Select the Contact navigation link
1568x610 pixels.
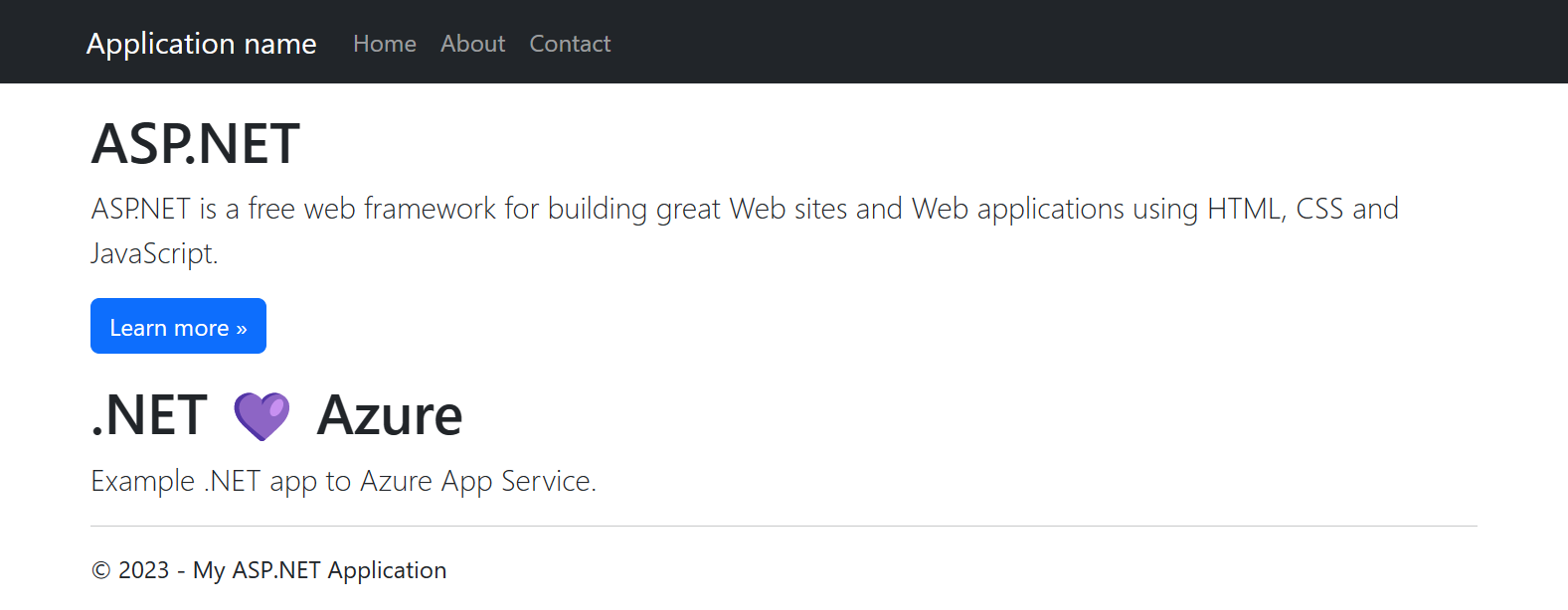point(570,44)
